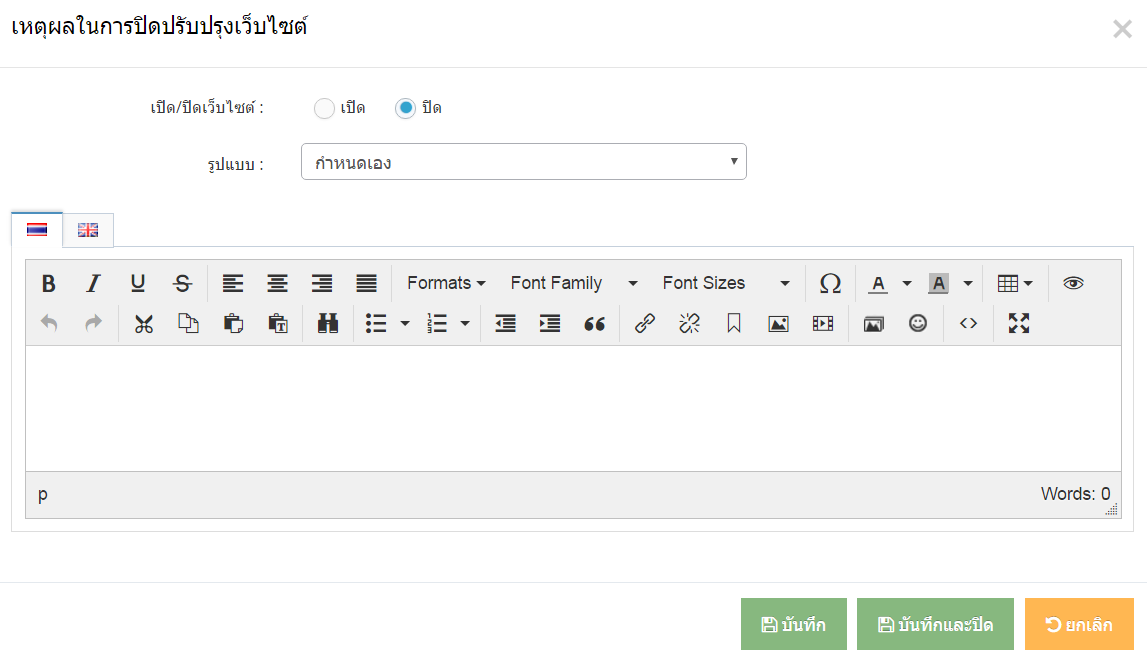Open the Font Sizes dropdown
Viewport: 1147px width, 663px height.
[726, 283]
